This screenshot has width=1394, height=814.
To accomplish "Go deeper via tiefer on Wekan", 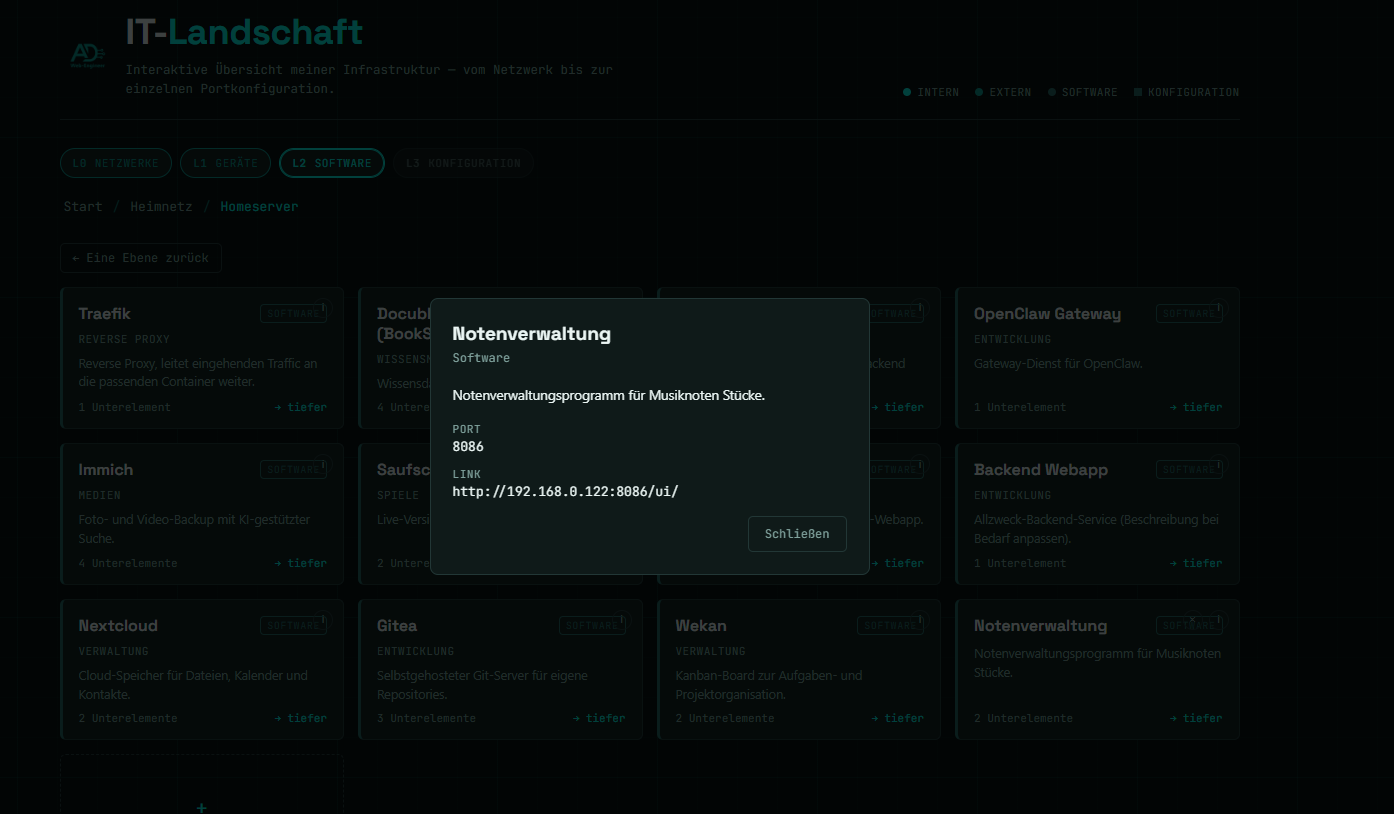I will (x=898, y=718).
